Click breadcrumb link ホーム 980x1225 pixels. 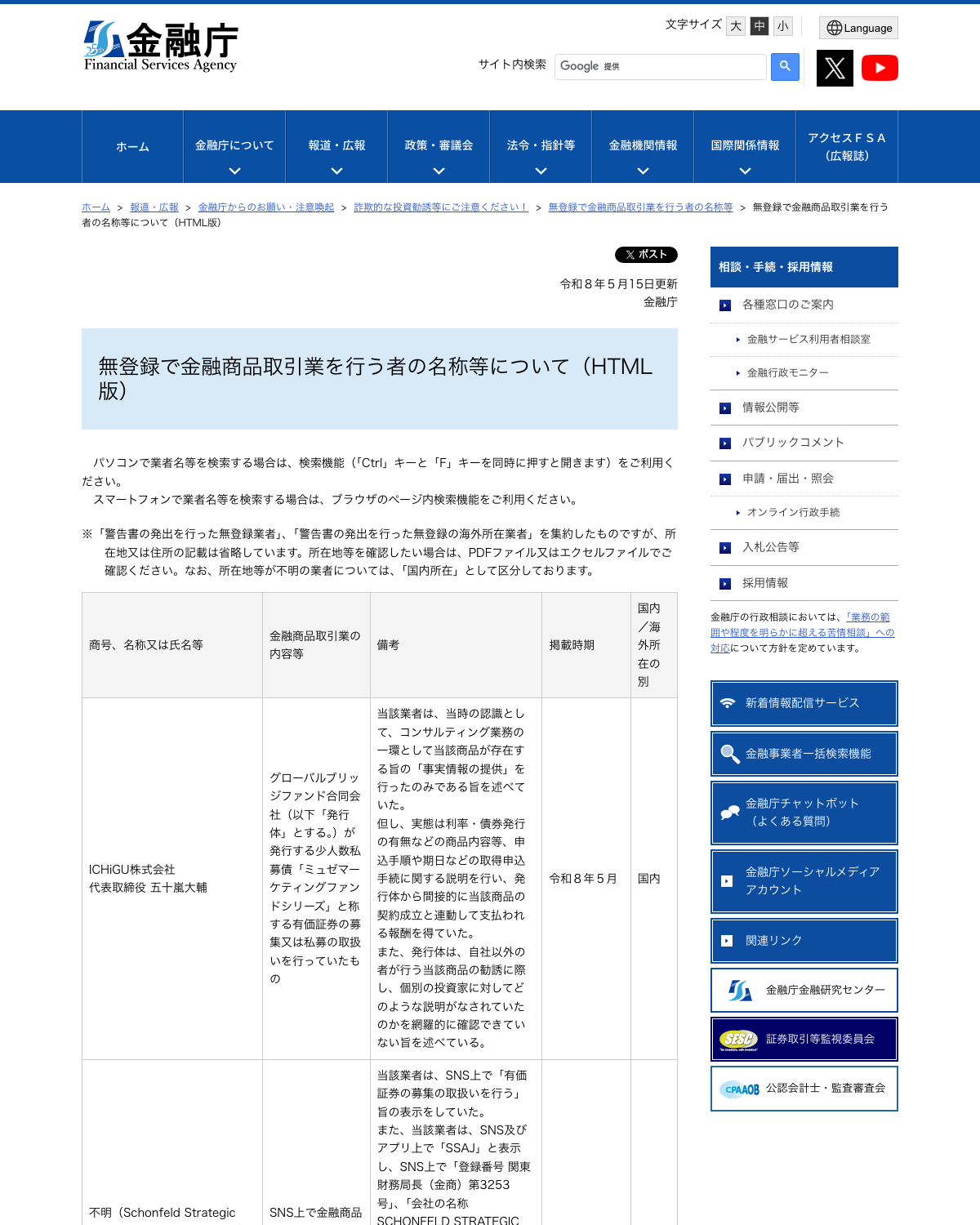tap(96, 207)
